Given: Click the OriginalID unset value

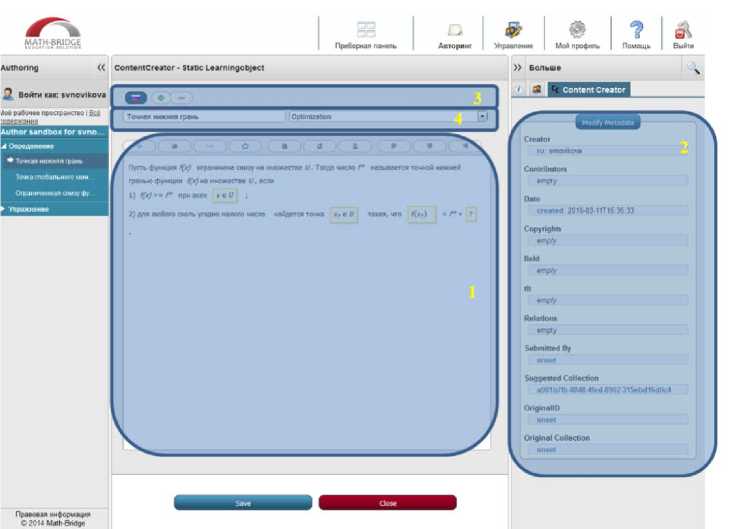Looking at the screenshot, I should coord(608,420).
